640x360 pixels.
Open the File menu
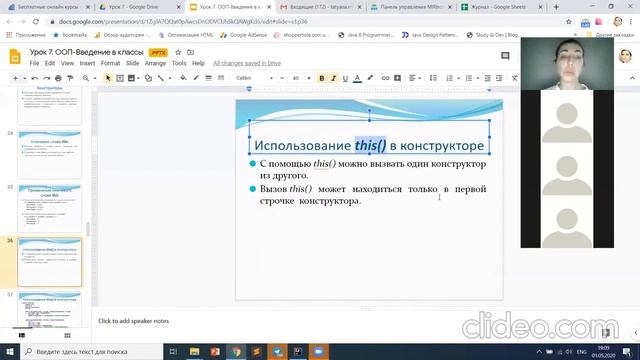pyautogui.click(x=34, y=63)
